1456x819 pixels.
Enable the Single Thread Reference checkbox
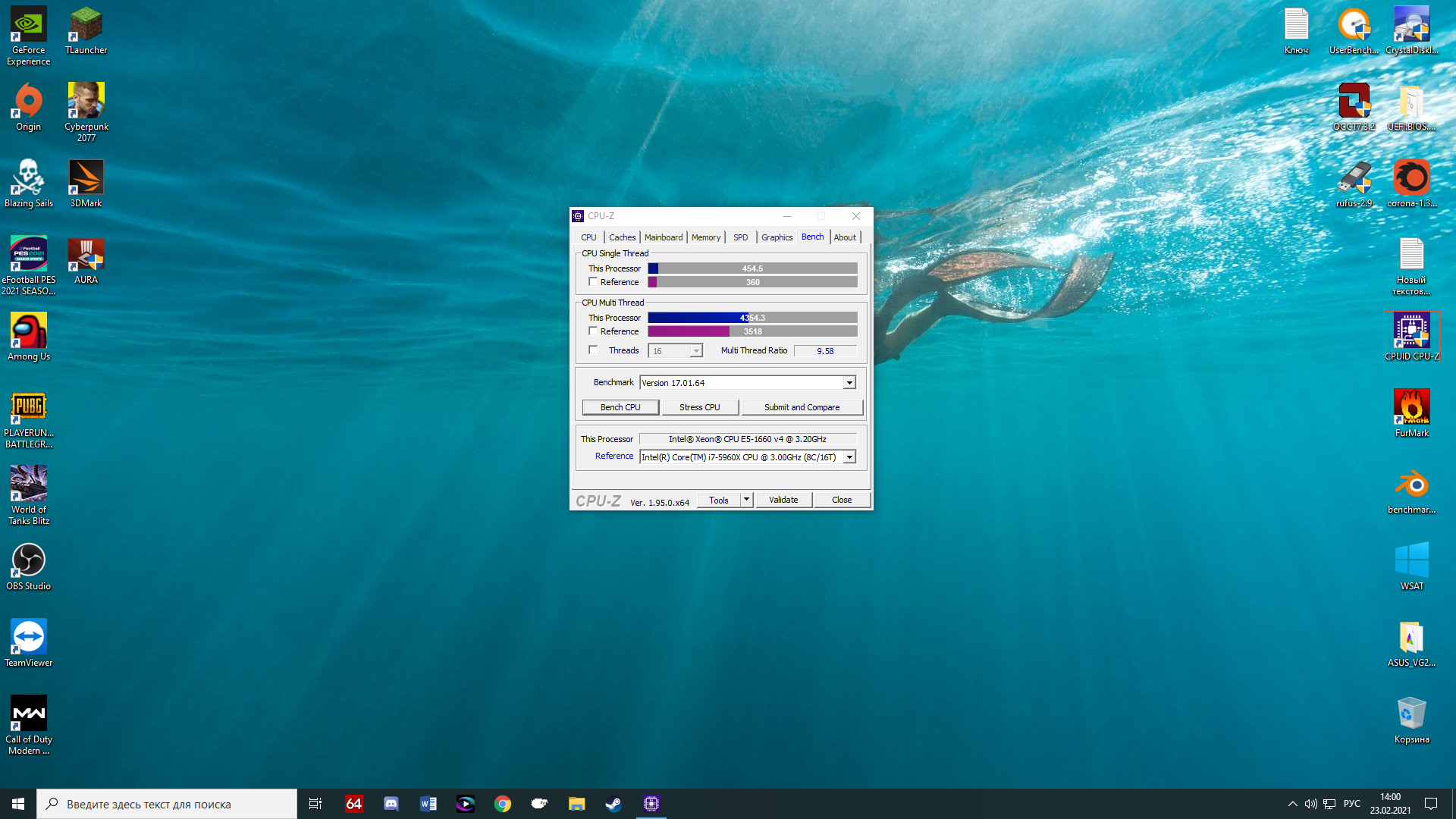[x=593, y=281]
